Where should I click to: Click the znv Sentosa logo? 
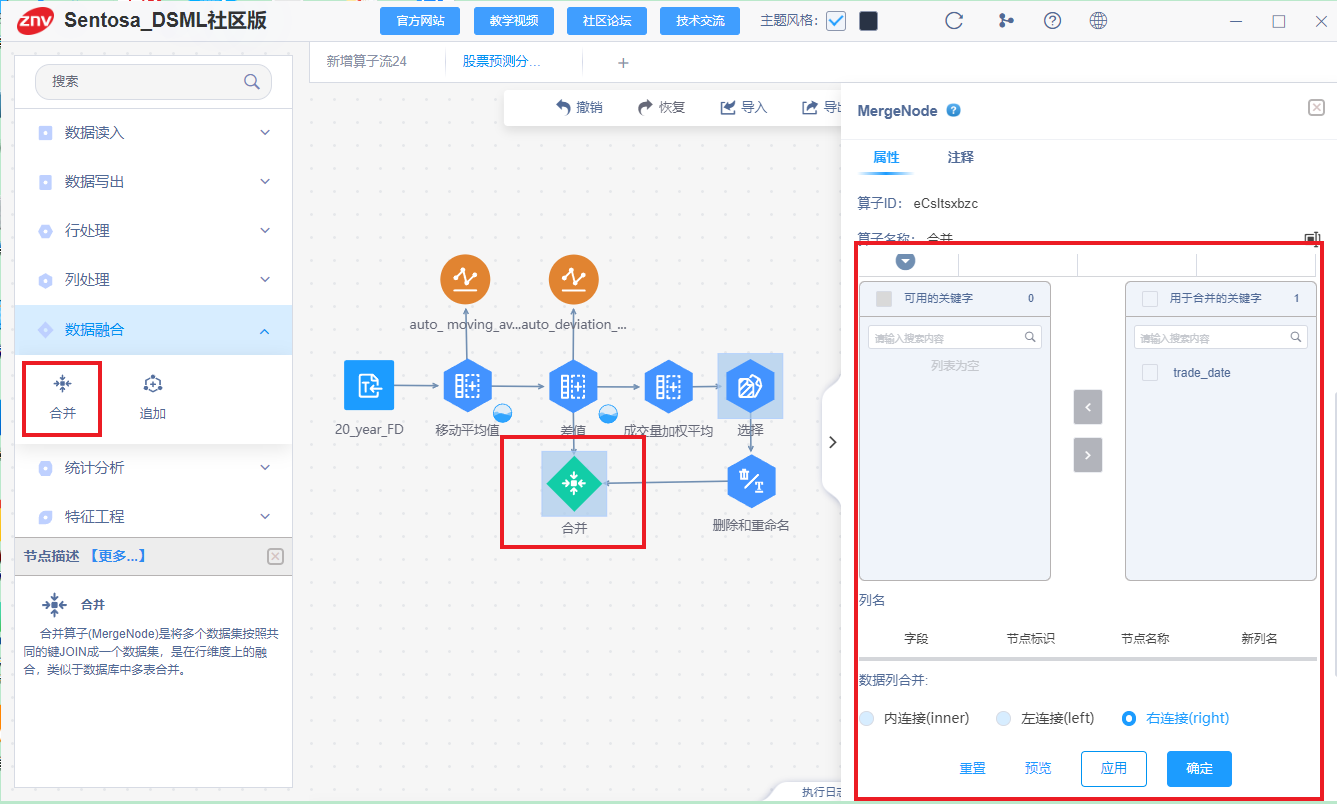click(35, 21)
